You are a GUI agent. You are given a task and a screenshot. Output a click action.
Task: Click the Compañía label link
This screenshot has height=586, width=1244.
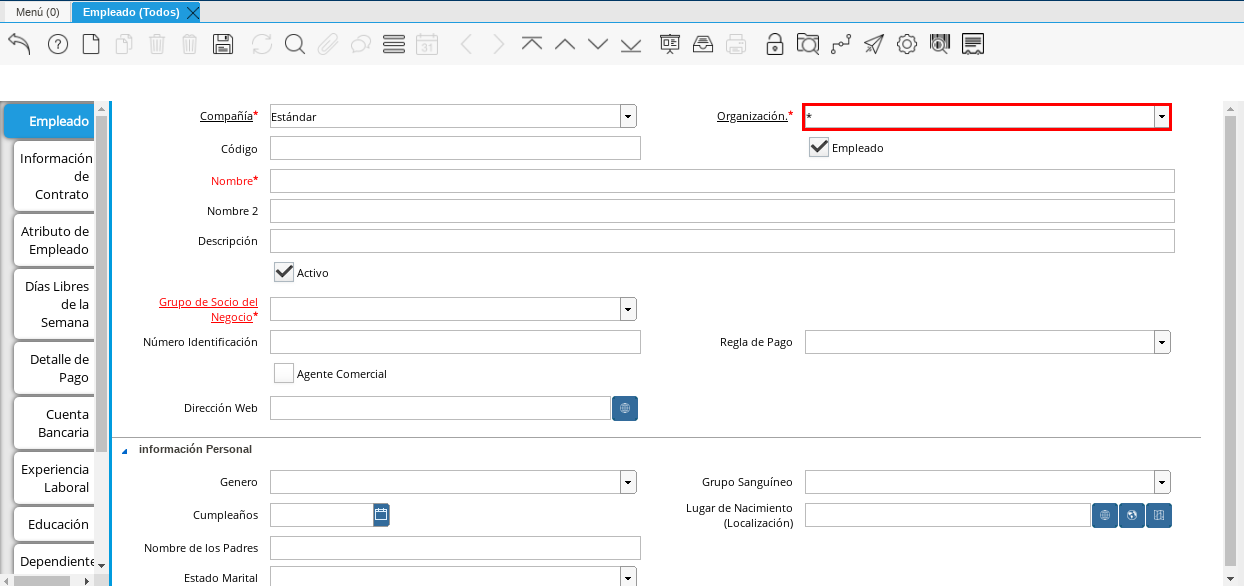(x=226, y=116)
